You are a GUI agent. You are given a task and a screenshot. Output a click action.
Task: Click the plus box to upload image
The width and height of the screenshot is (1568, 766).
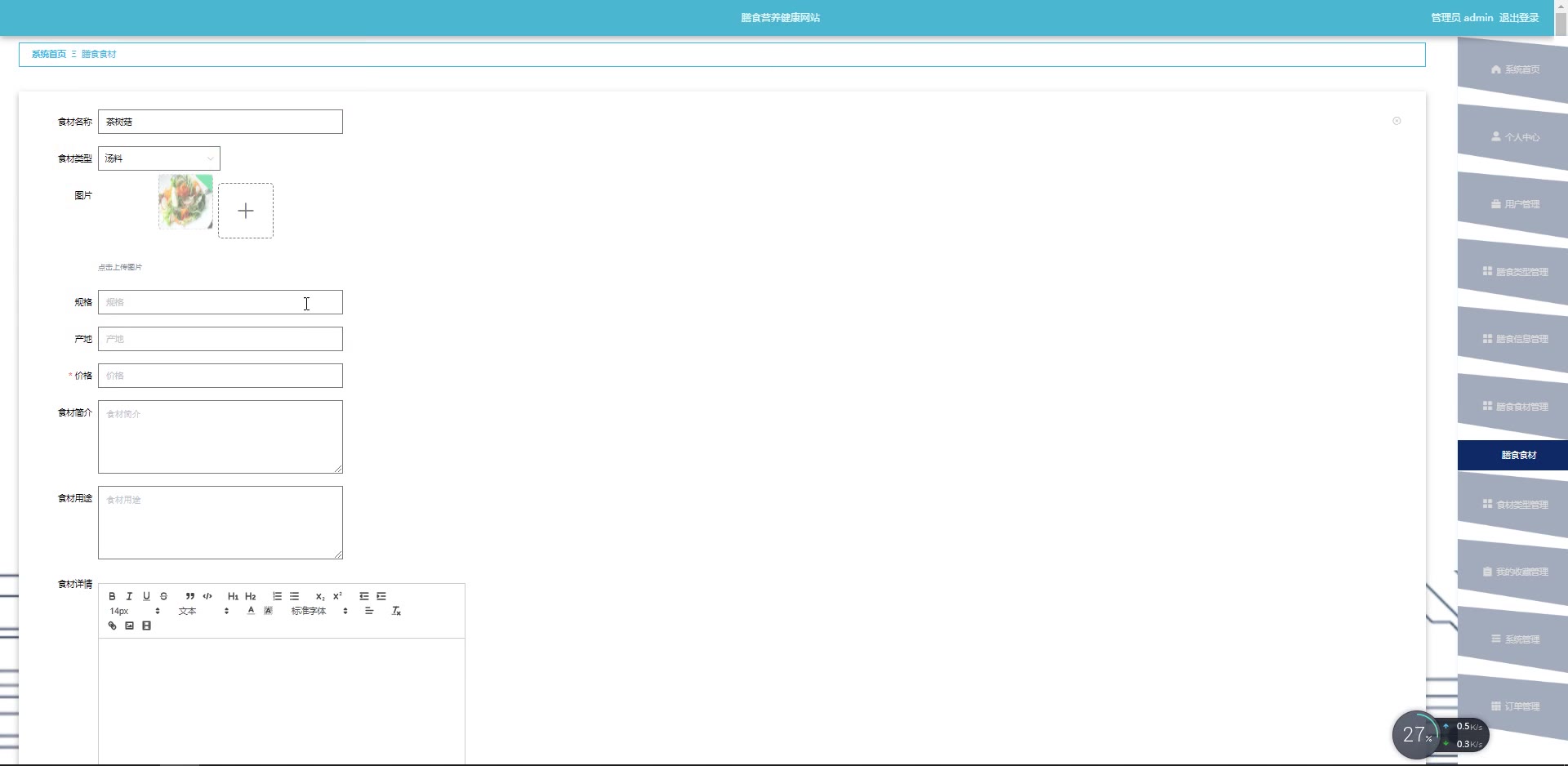(246, 211)
